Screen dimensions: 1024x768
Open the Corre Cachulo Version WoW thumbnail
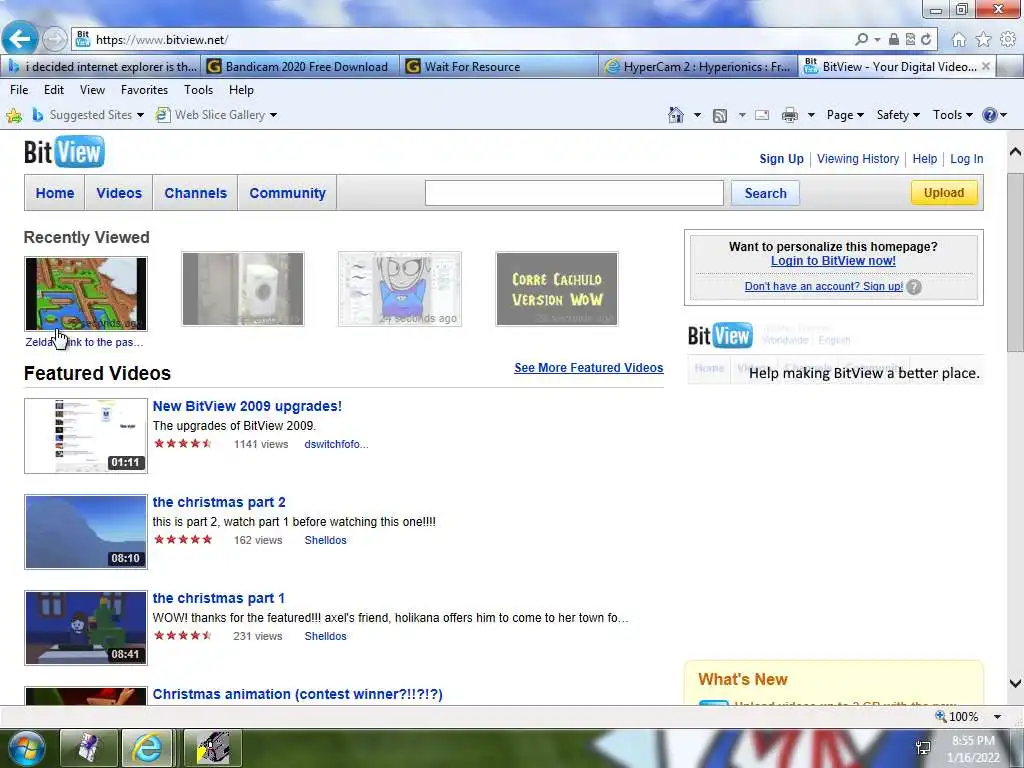coord(556,289)
